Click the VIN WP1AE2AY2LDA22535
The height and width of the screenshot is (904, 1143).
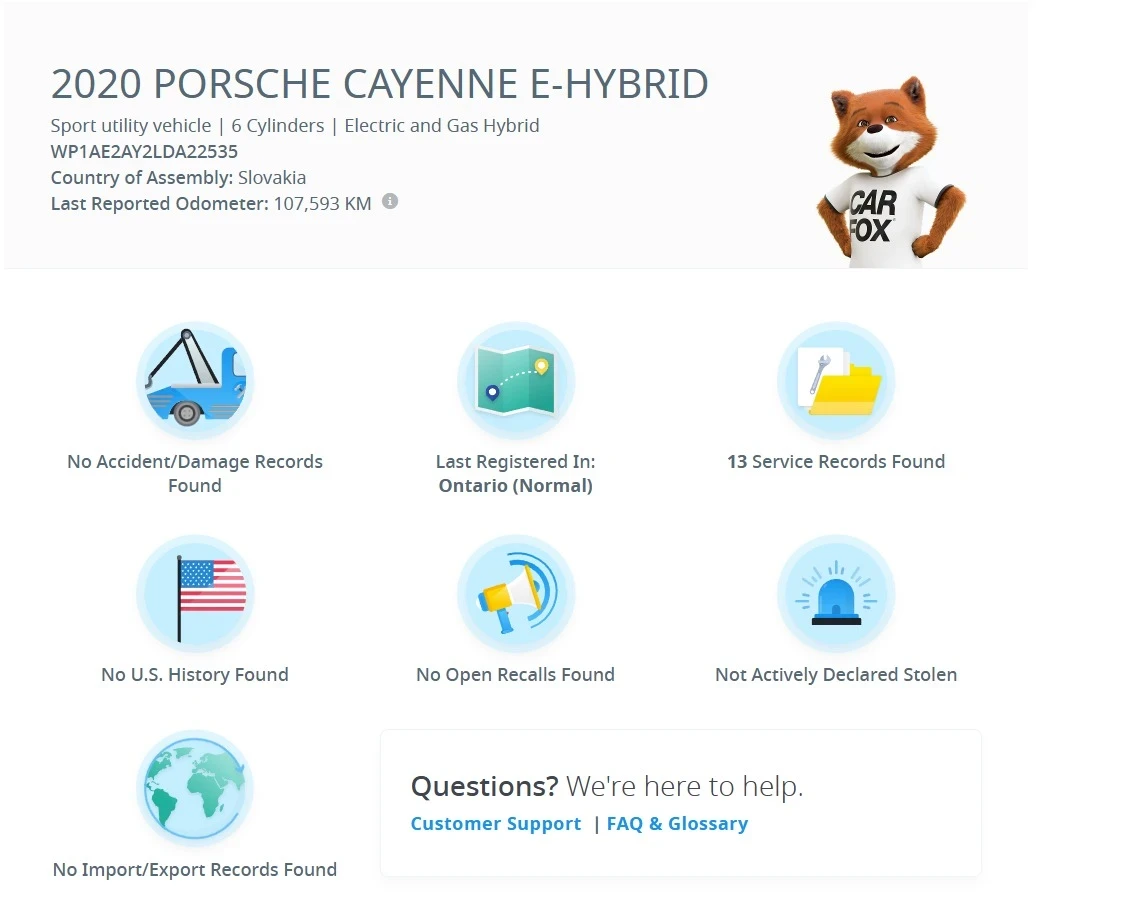pyautogui.click(x=144, y=152)
